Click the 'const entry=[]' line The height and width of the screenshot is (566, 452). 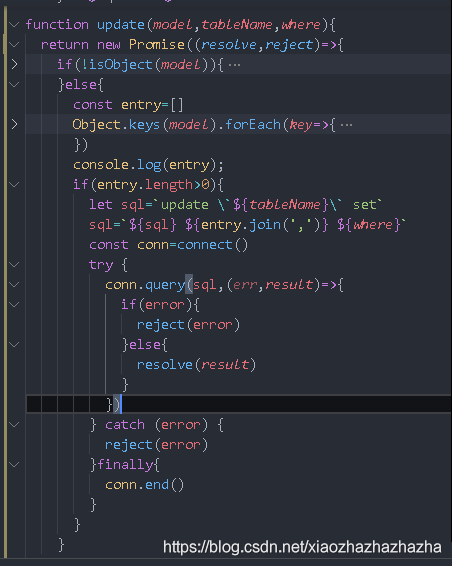point(128,105)
